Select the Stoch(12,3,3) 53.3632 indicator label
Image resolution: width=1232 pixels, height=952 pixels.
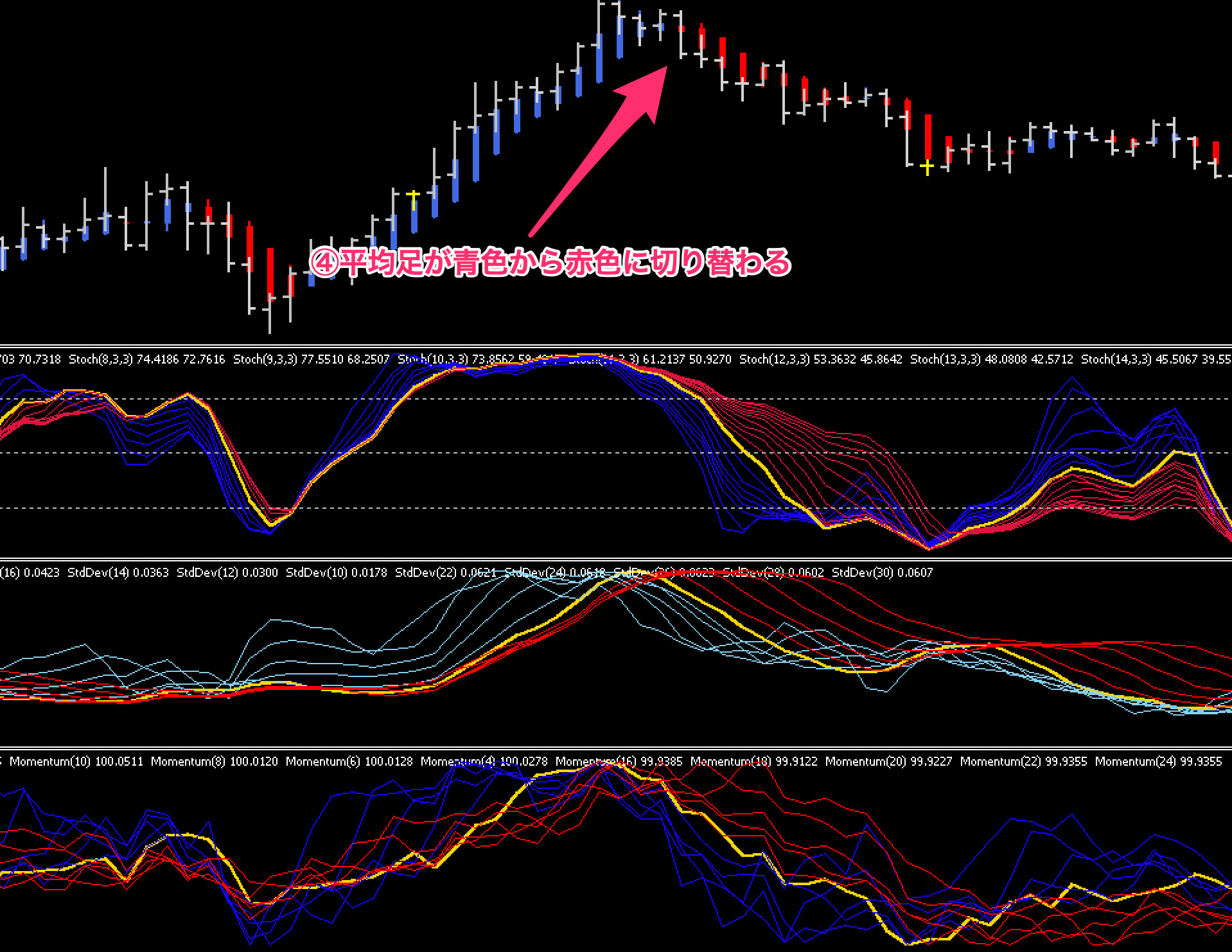click(821, 359)
